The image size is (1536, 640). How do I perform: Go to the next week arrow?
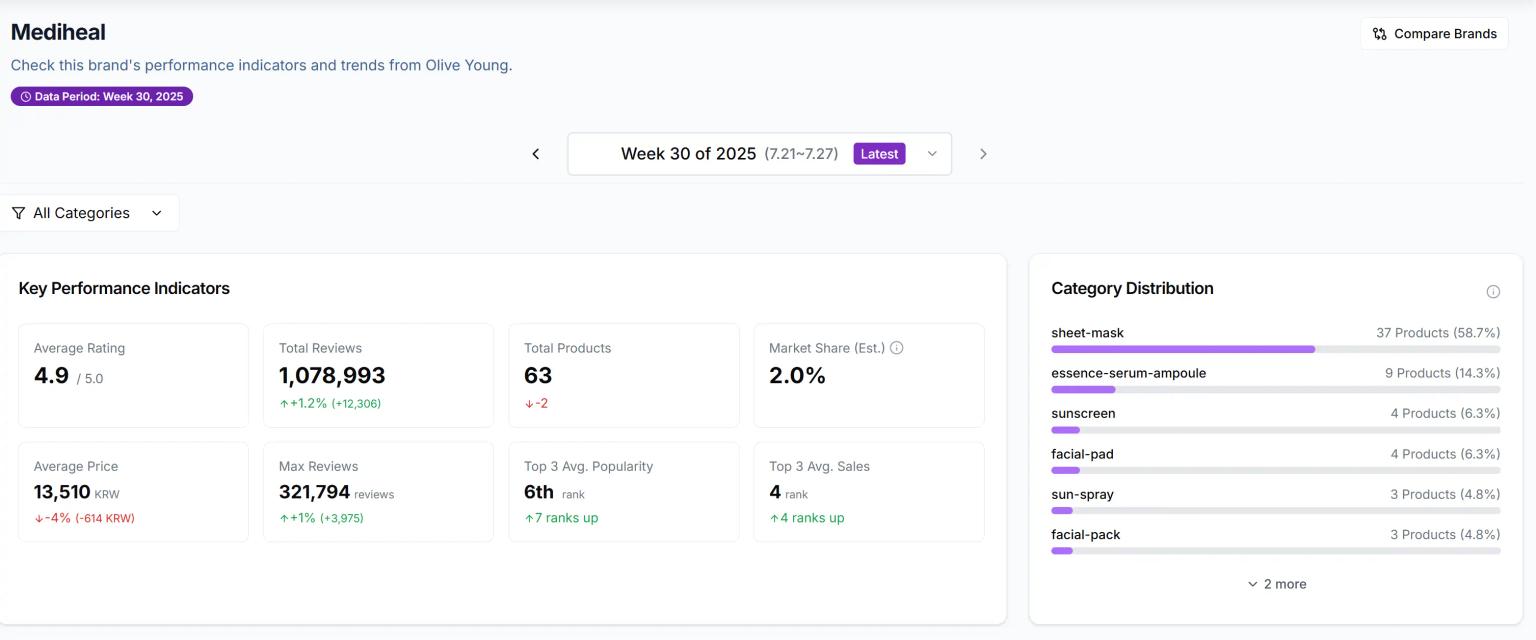coord(983,154)
